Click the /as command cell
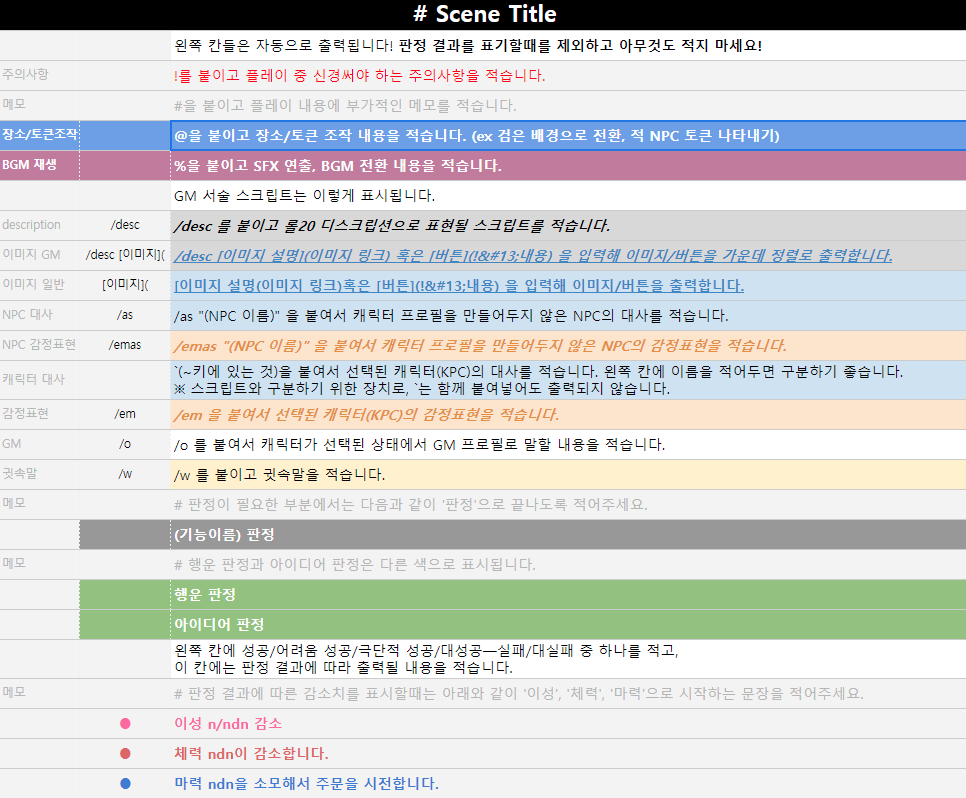This screenshot has width=966, height=798. pyautogui.click(x=125, y=316)
